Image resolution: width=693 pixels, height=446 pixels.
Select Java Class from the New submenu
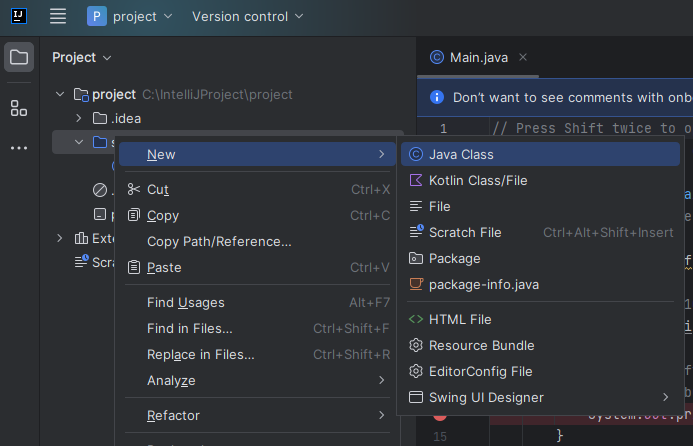point(461,154)
